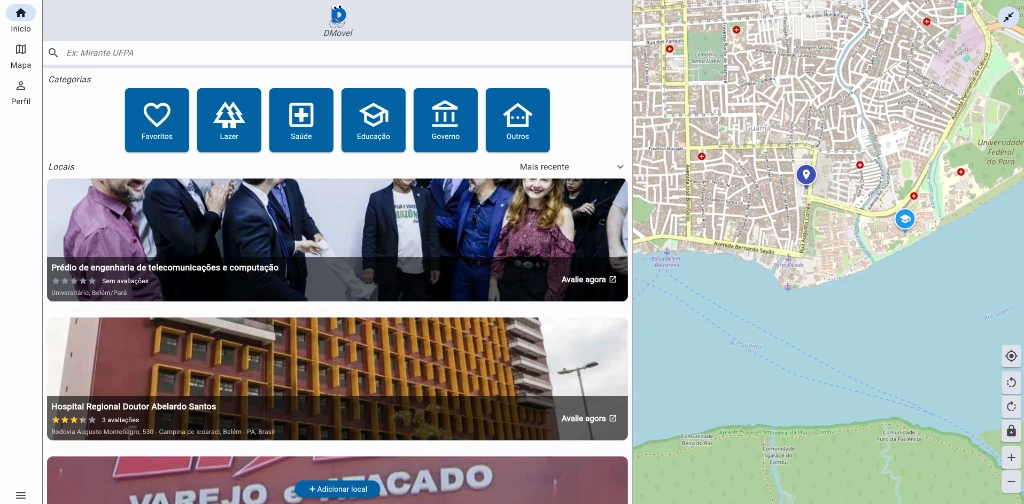Rotate the map counterclockwise
Screen dimensions: 1024x504
[x=1011, y=383]
